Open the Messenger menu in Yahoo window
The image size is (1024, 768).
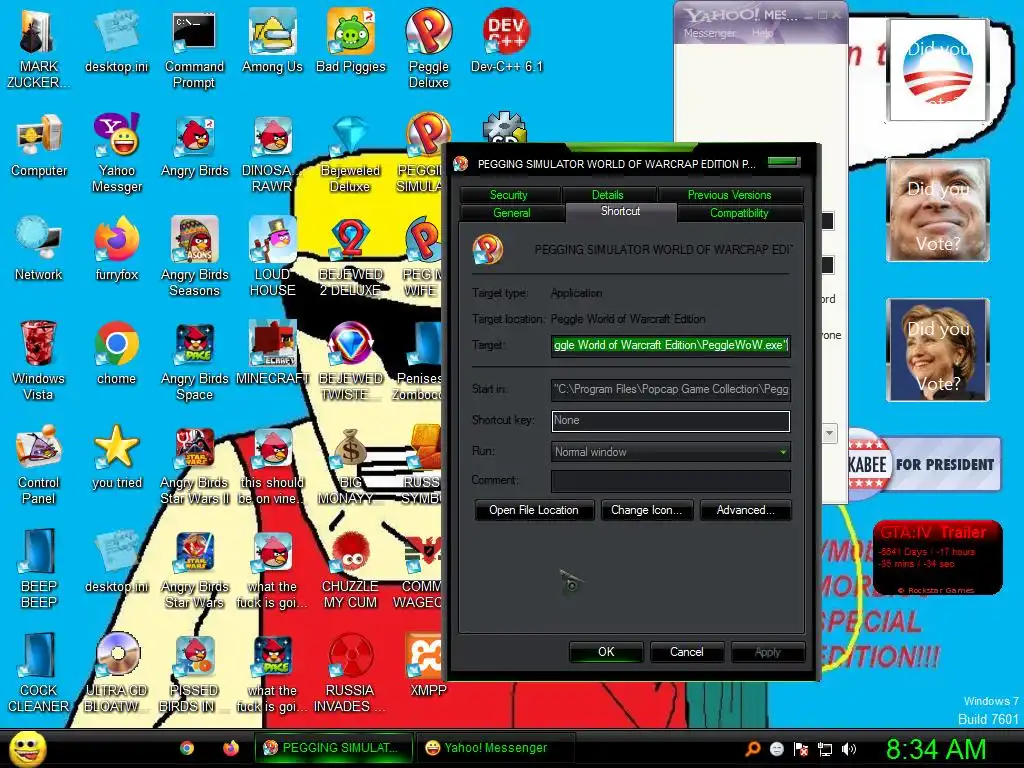coord(709,33)
